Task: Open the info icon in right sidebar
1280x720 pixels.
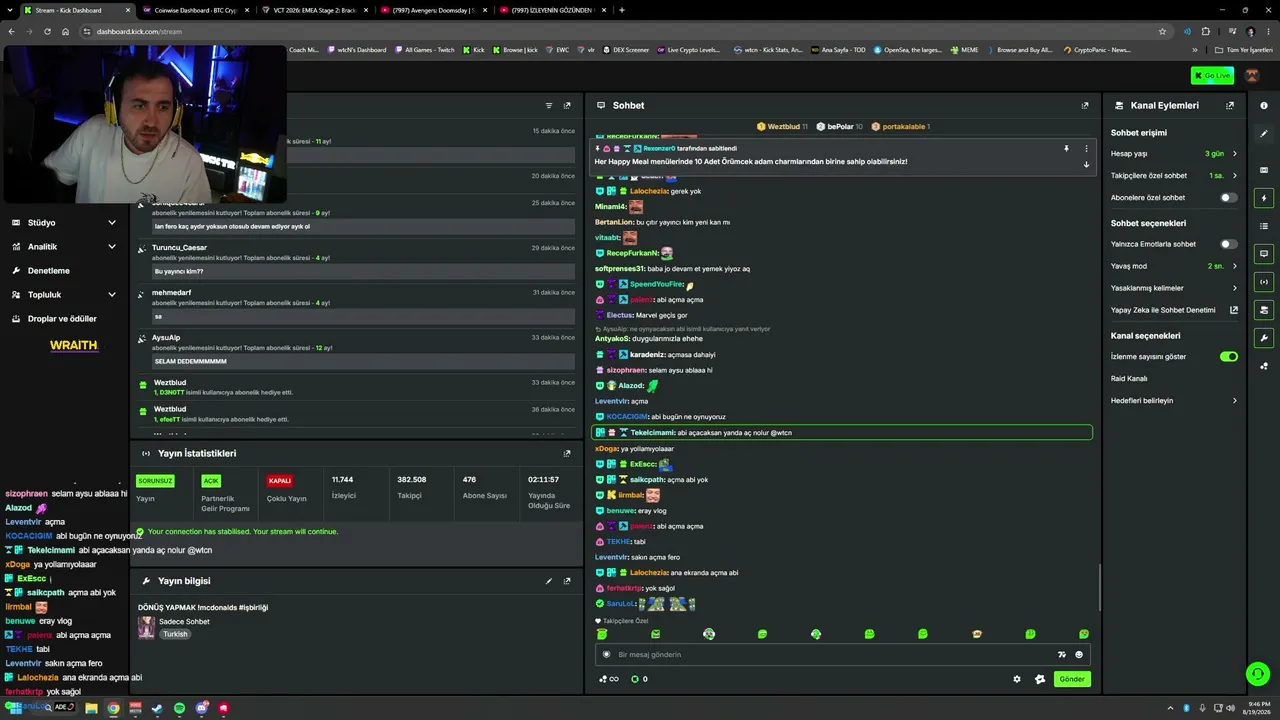Action: [1264, 105]
